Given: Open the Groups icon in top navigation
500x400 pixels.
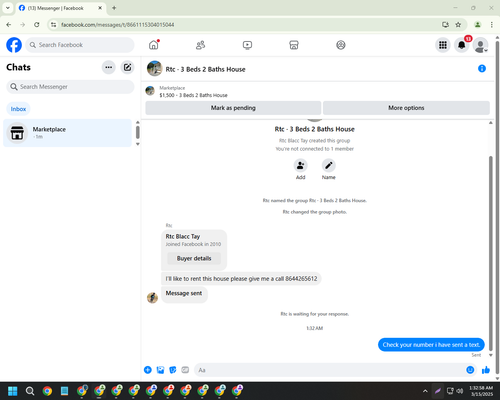Looking at the screenshot, I should 341,45.
